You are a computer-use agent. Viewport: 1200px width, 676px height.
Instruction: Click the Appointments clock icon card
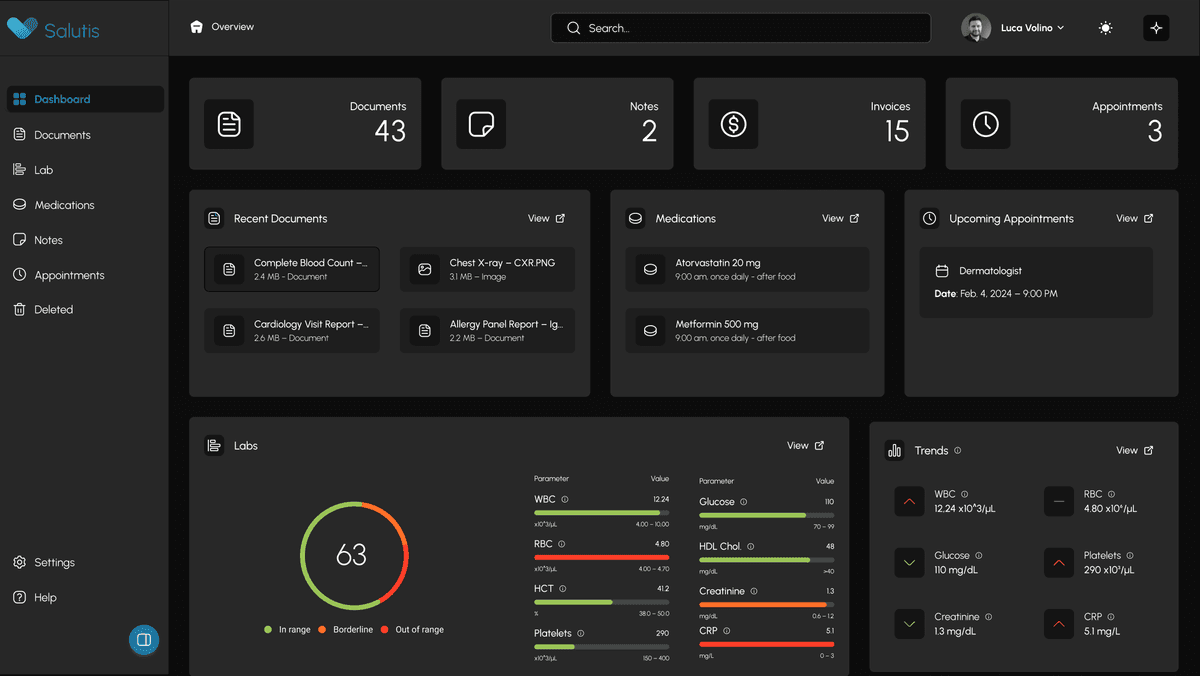pos(985,123)
